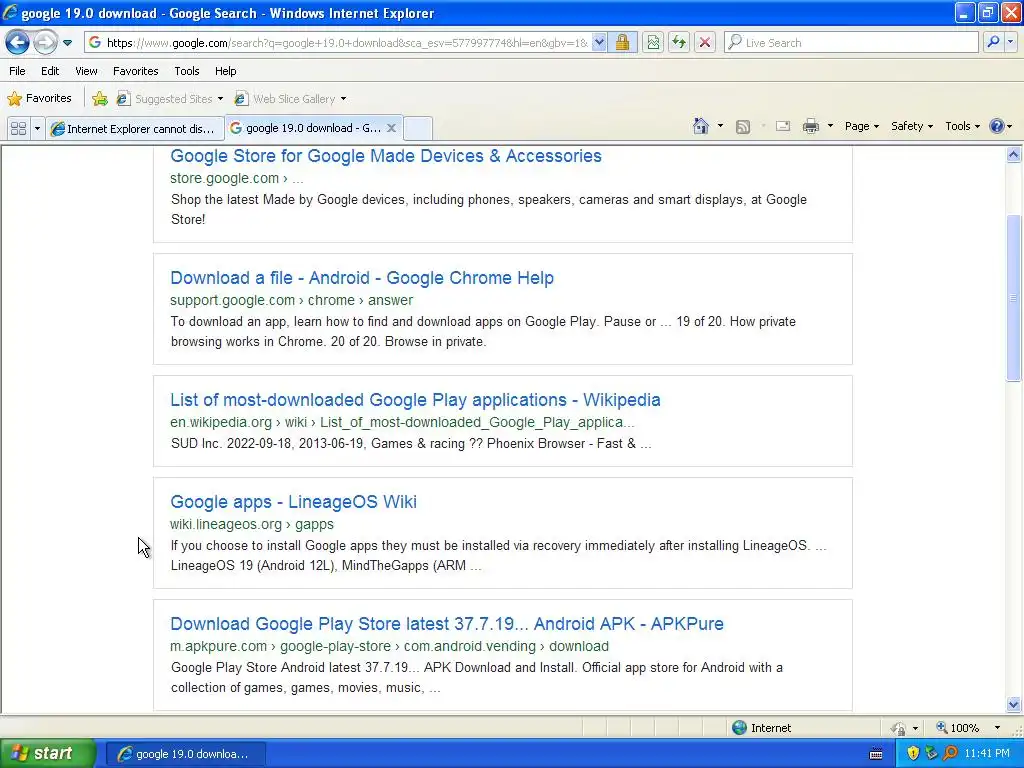Viewport: 1024px width, 768px height.
Task: Click the search magnifier button
Action: [x=993, y=42]
